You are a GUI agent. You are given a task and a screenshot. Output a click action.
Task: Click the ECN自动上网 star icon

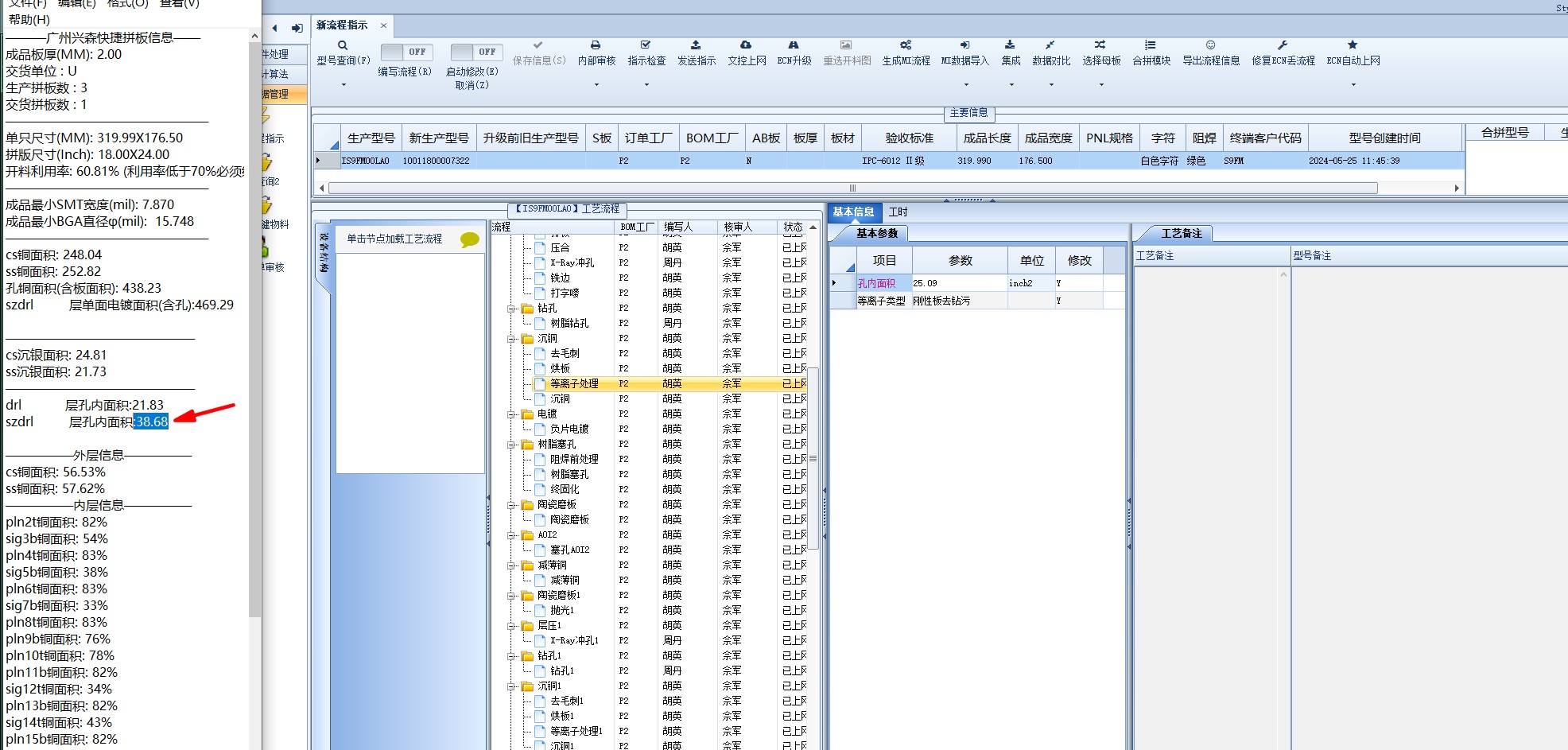[1353, 45]
